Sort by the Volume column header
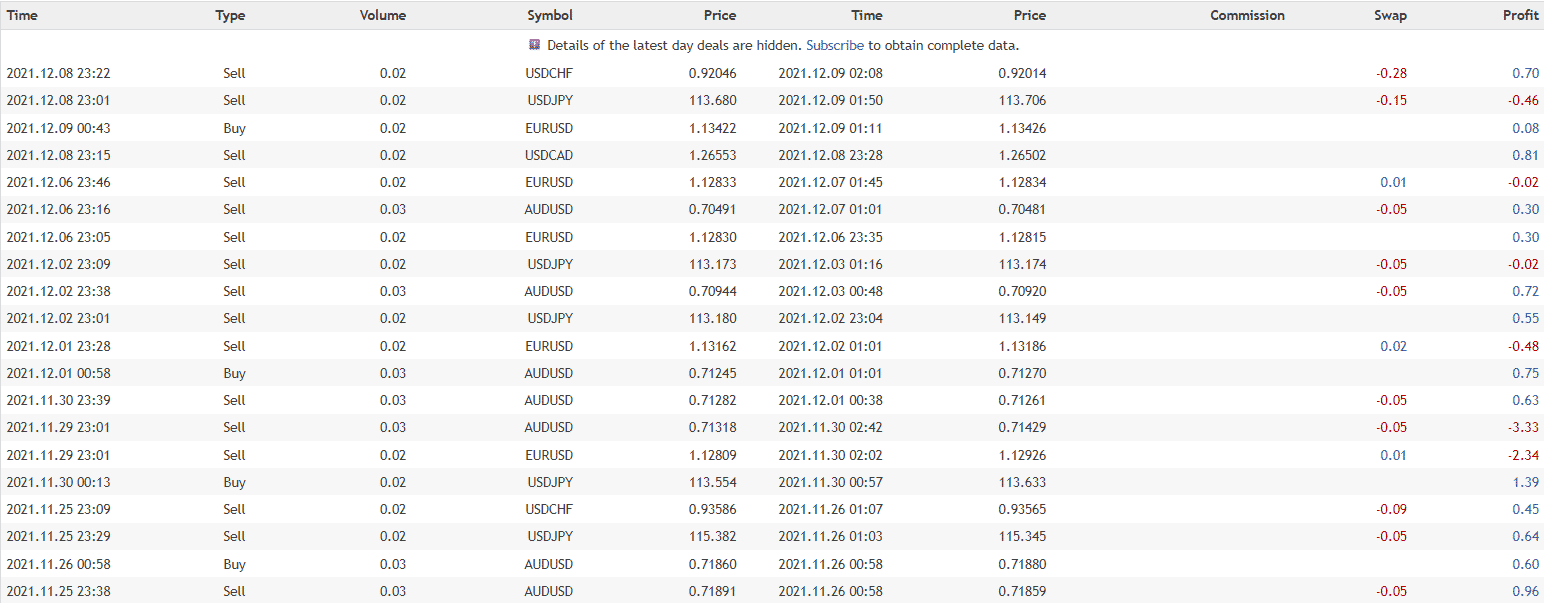Image resolution: width=1544 pixels, height=603 pixels. click(x=383, y=15)
